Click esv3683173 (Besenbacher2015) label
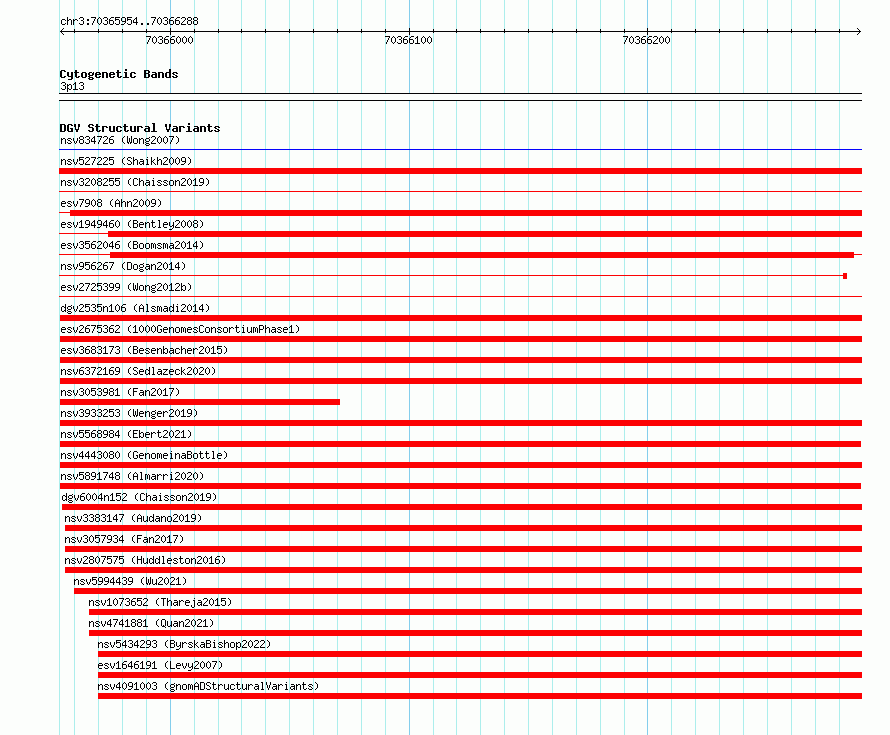Screen dimensions: 890x735 (x=144, y=350)
